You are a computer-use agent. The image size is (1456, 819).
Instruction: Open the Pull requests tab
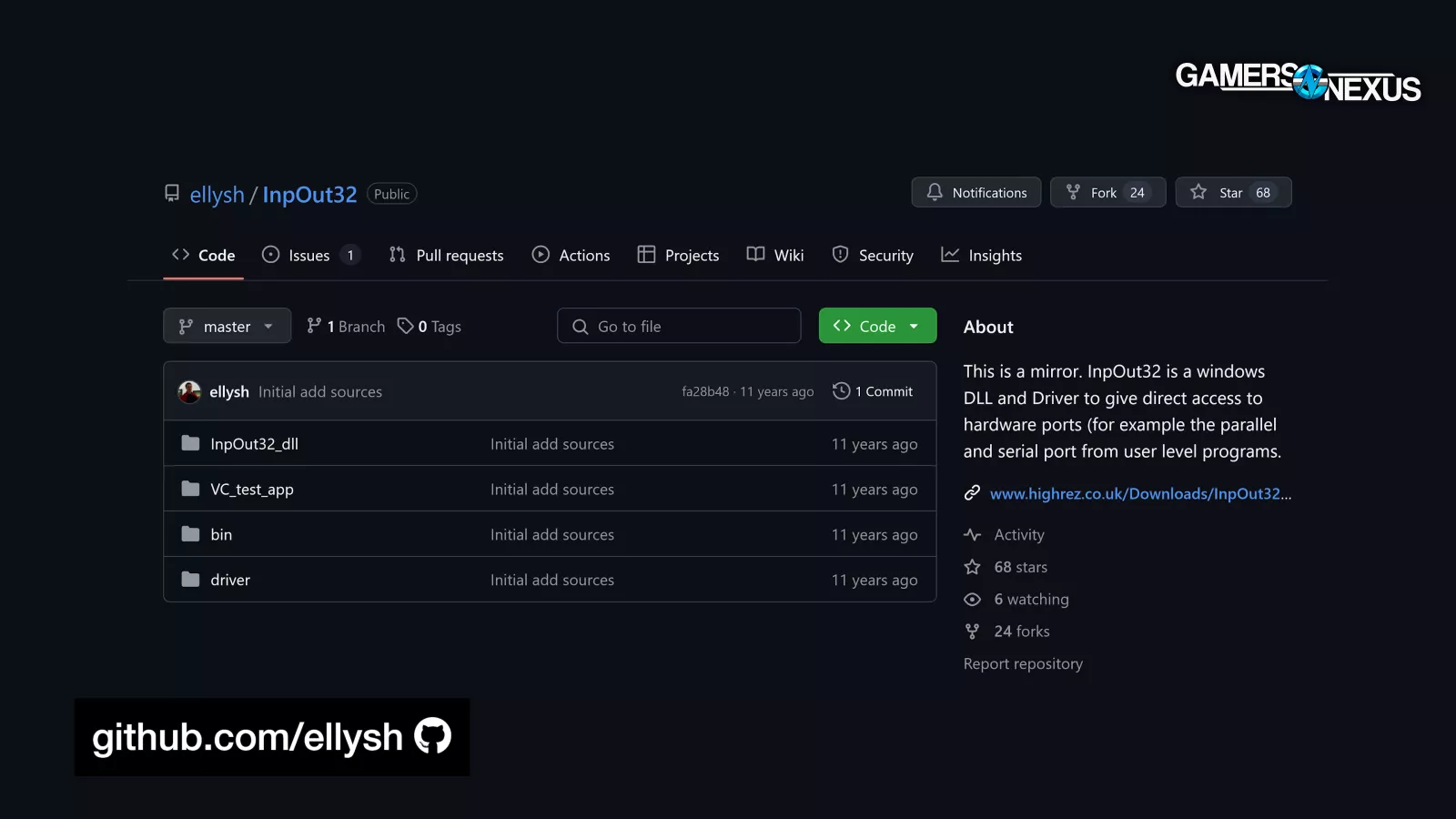(x=446, y=256)
